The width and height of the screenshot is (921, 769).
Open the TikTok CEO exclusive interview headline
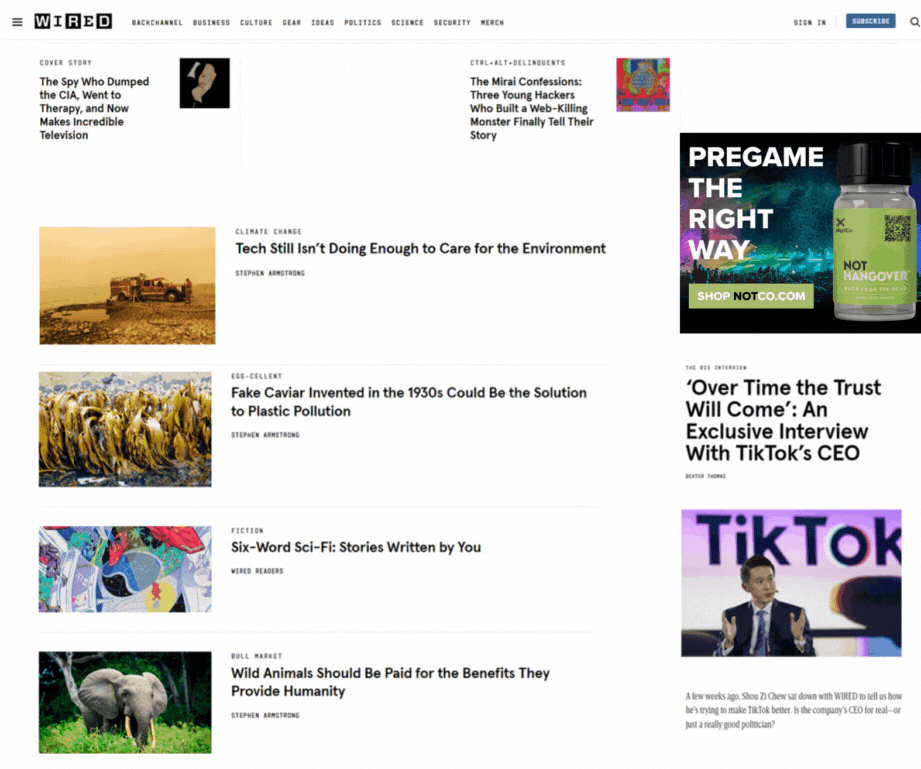pos(784,420)
